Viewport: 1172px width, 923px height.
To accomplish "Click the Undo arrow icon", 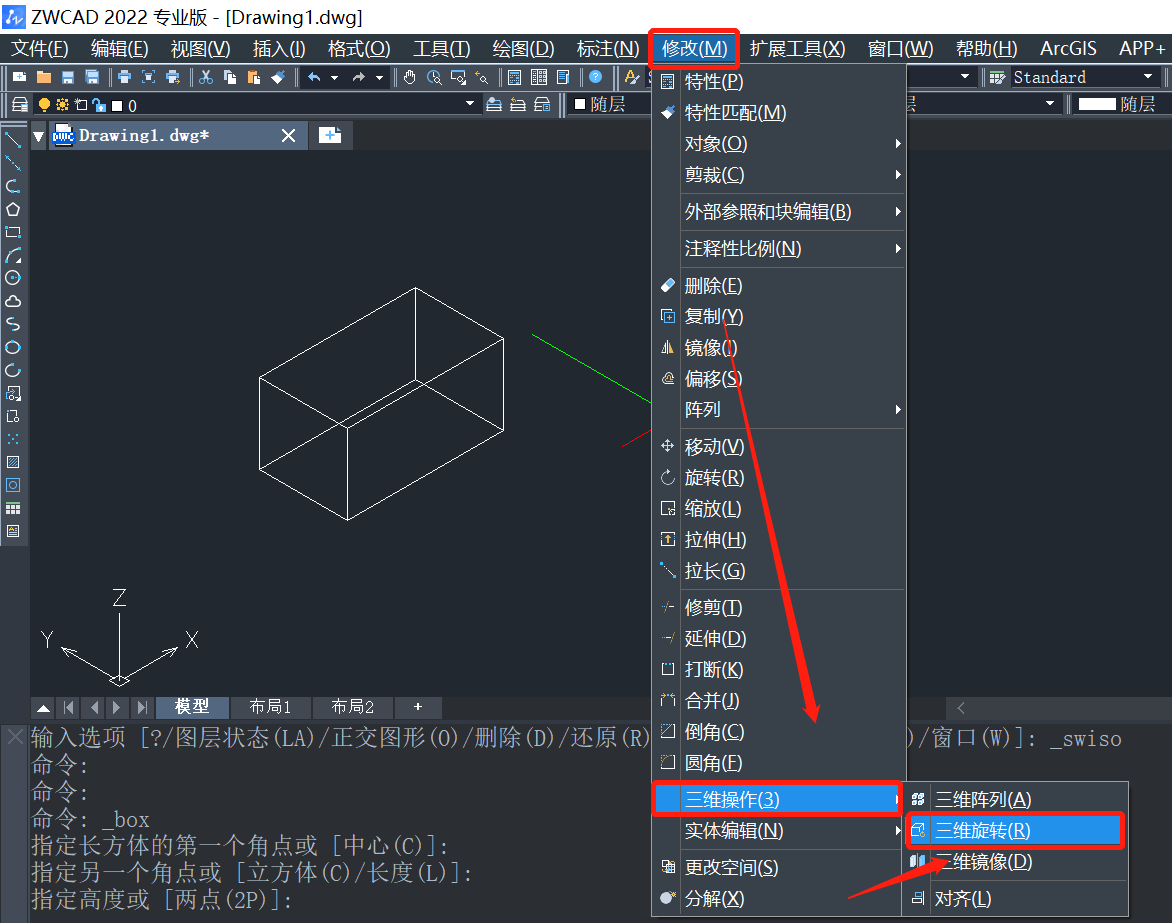I will (x=315, y=77).
